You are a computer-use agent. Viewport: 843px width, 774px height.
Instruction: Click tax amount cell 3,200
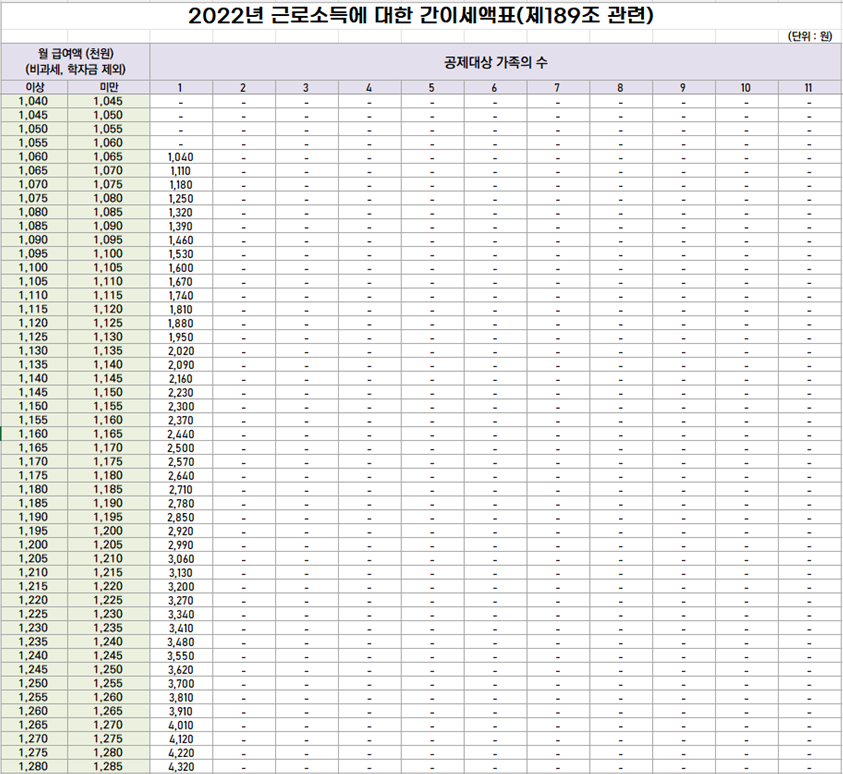(181, 587)
